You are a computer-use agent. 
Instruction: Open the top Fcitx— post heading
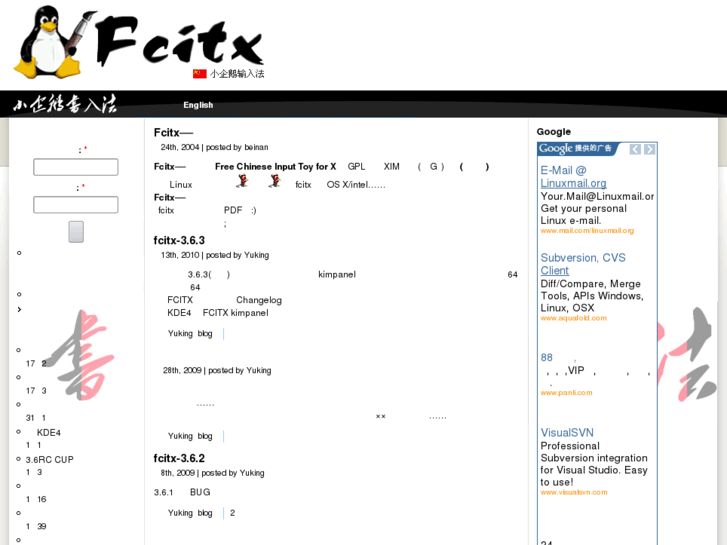pos(173,133)
